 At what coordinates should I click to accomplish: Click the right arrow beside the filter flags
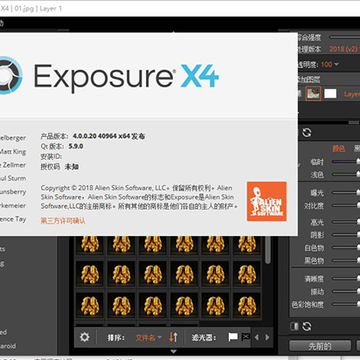coord(267,337)
